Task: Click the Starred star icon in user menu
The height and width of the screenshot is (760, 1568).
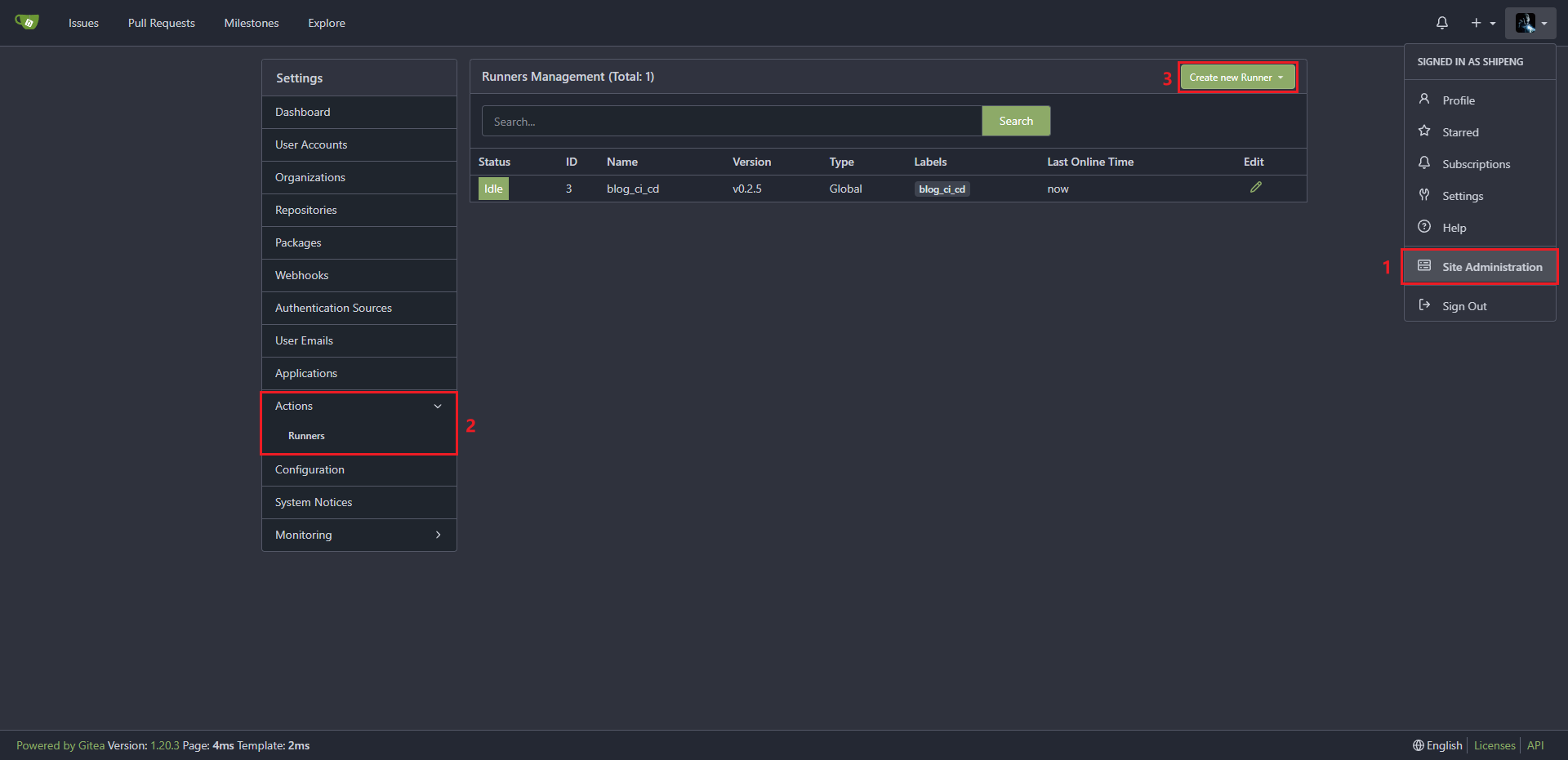Action: click(x=1424, y=131)
